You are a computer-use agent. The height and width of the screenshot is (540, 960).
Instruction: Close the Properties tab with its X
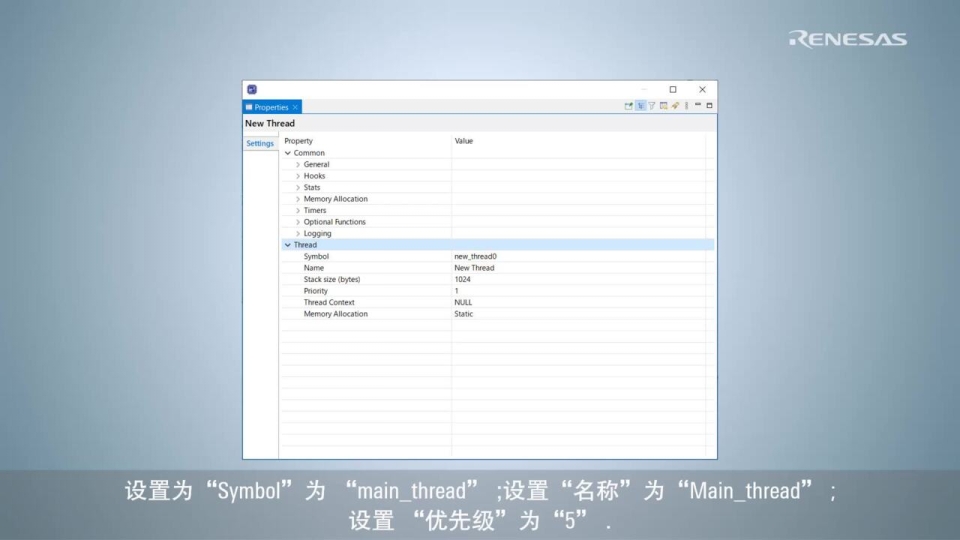pos(296,107)
